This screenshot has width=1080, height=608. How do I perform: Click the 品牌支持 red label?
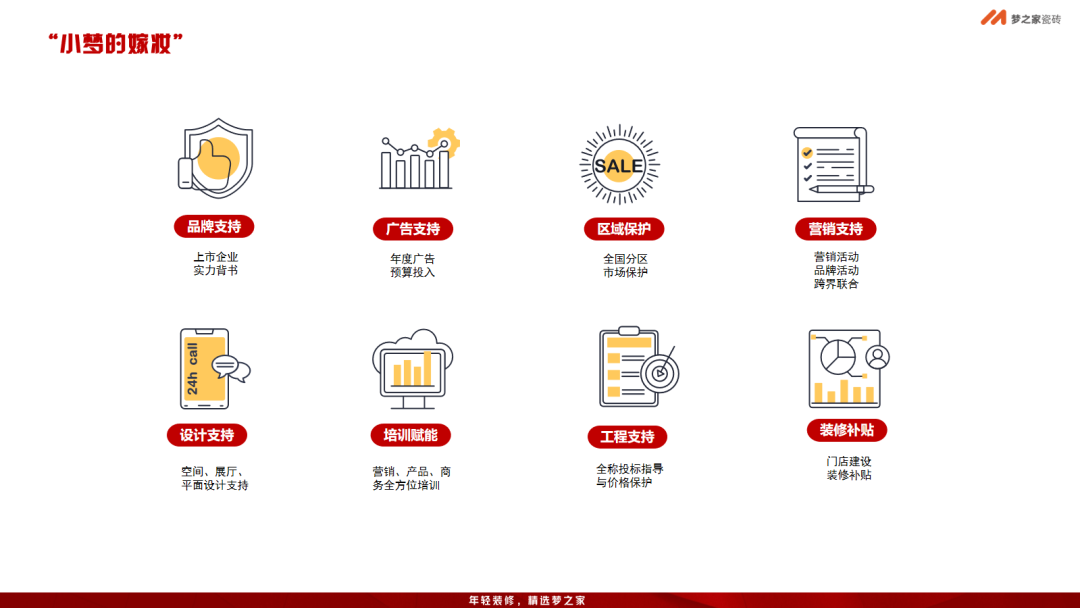point(214,226)
